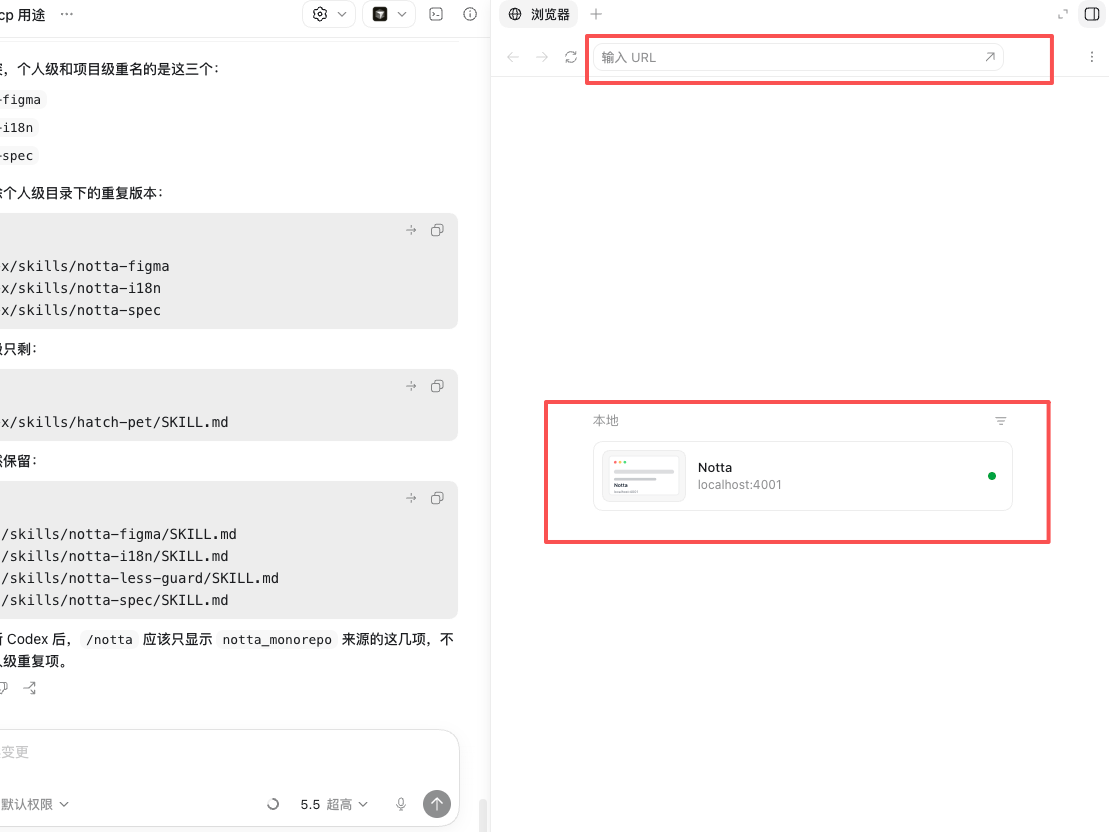Click the Notta page thumbnail preview
The width and height of the screenshot is (1109, 832).
[x=644, y=476]
